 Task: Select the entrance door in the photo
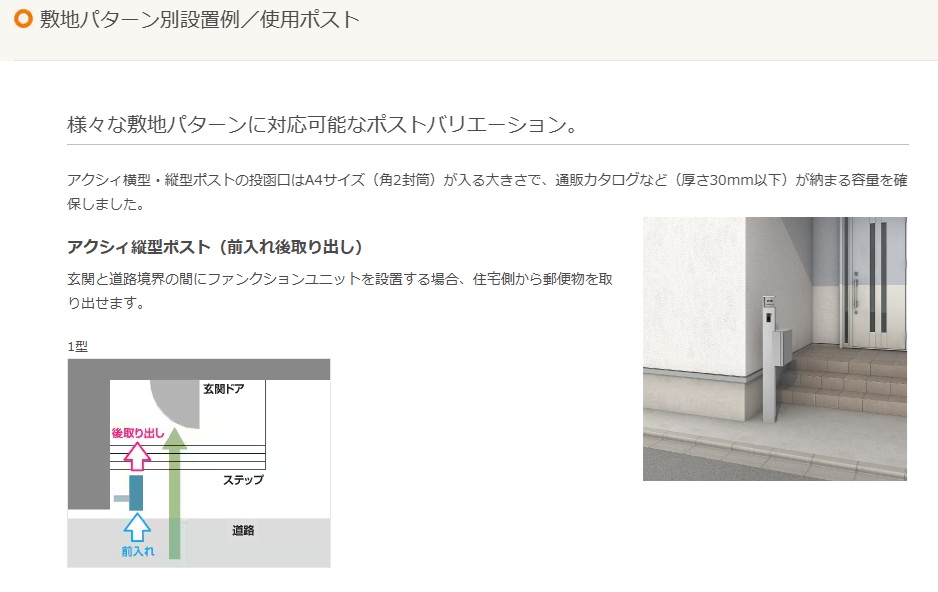click(x=873, y=280)
